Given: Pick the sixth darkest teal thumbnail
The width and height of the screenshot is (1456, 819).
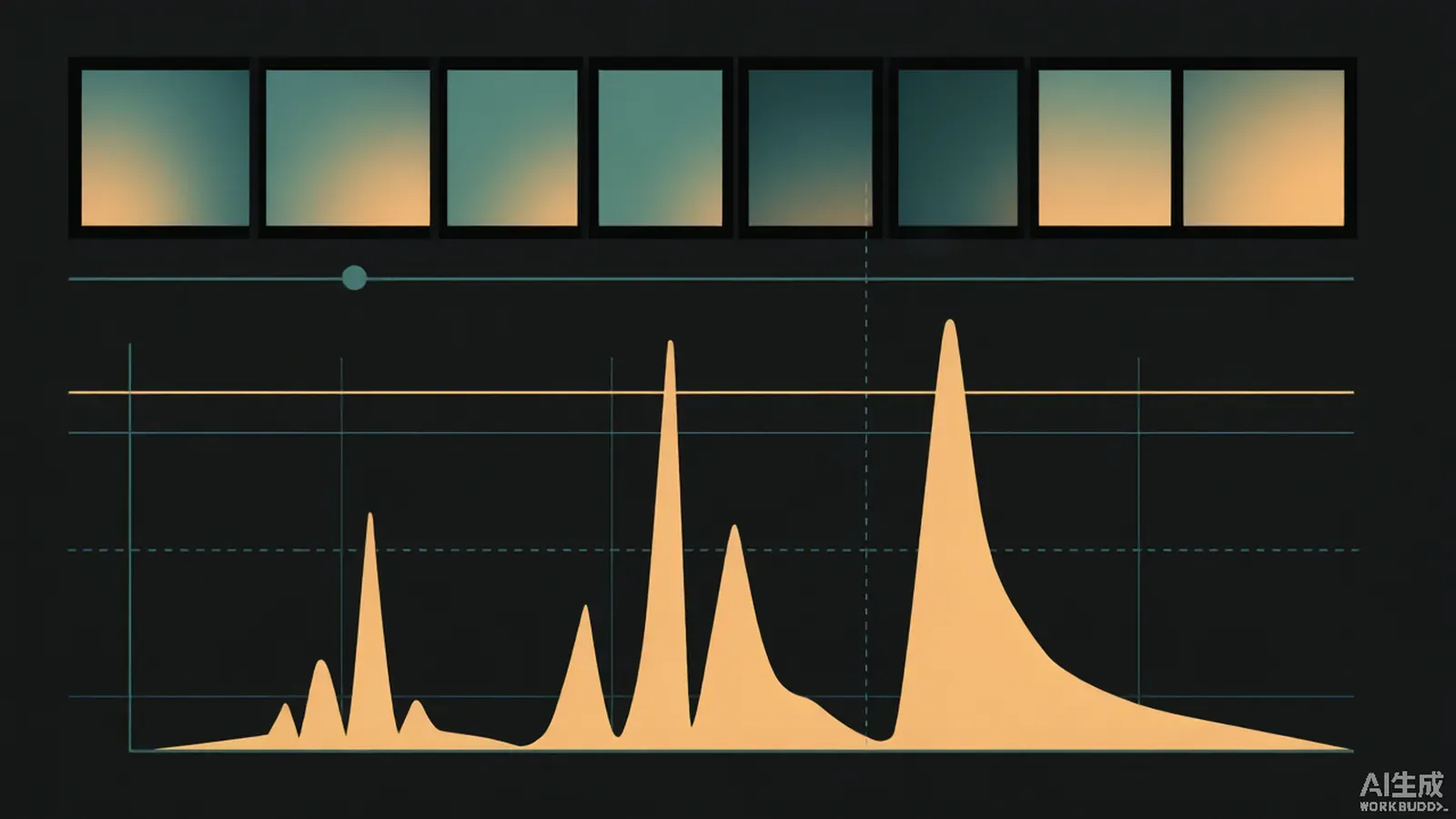Looking at the screenshot, I should 957,147.
